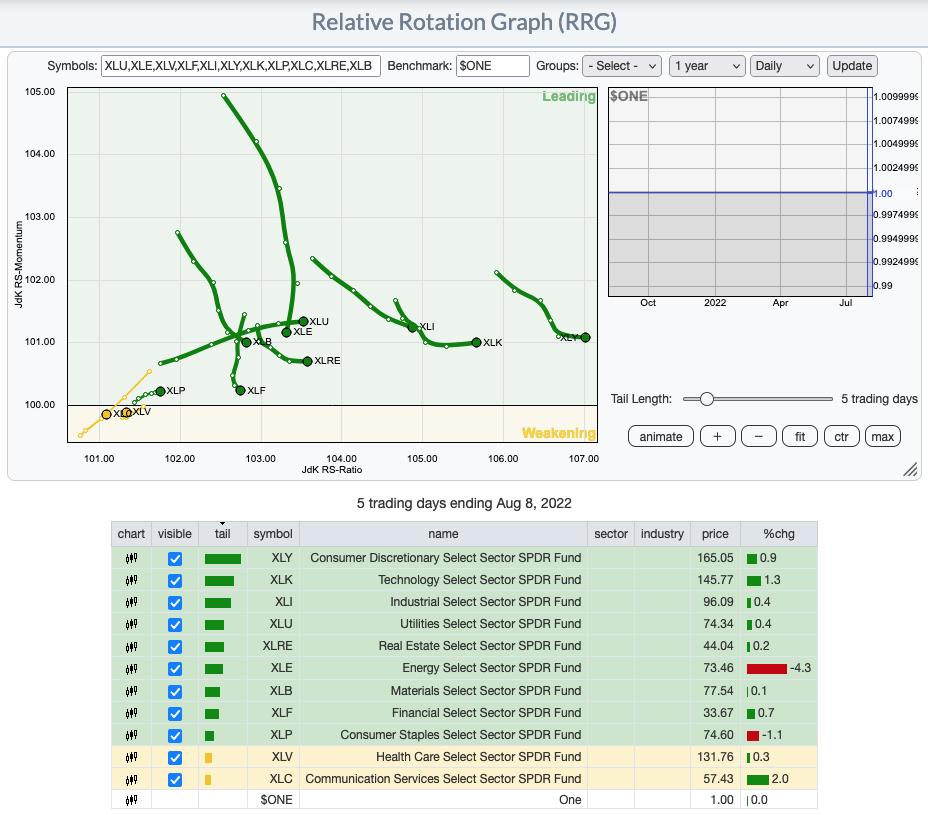Click the XLRE endpoint dot on graph
This screenshot has width=928, height=815.
pyautogui.click(x=307, y=361)
